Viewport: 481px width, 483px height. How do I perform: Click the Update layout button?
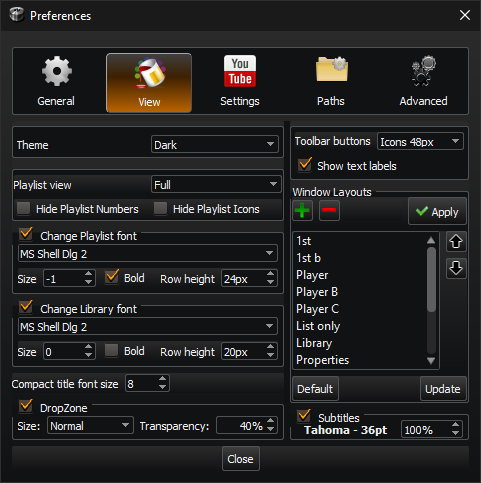pyautogui.click(x=443, y=389)
